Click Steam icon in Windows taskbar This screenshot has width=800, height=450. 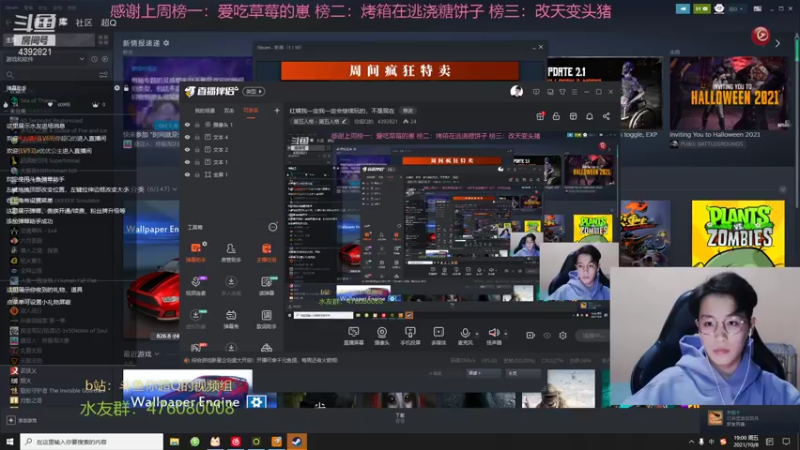pos(296,441)
